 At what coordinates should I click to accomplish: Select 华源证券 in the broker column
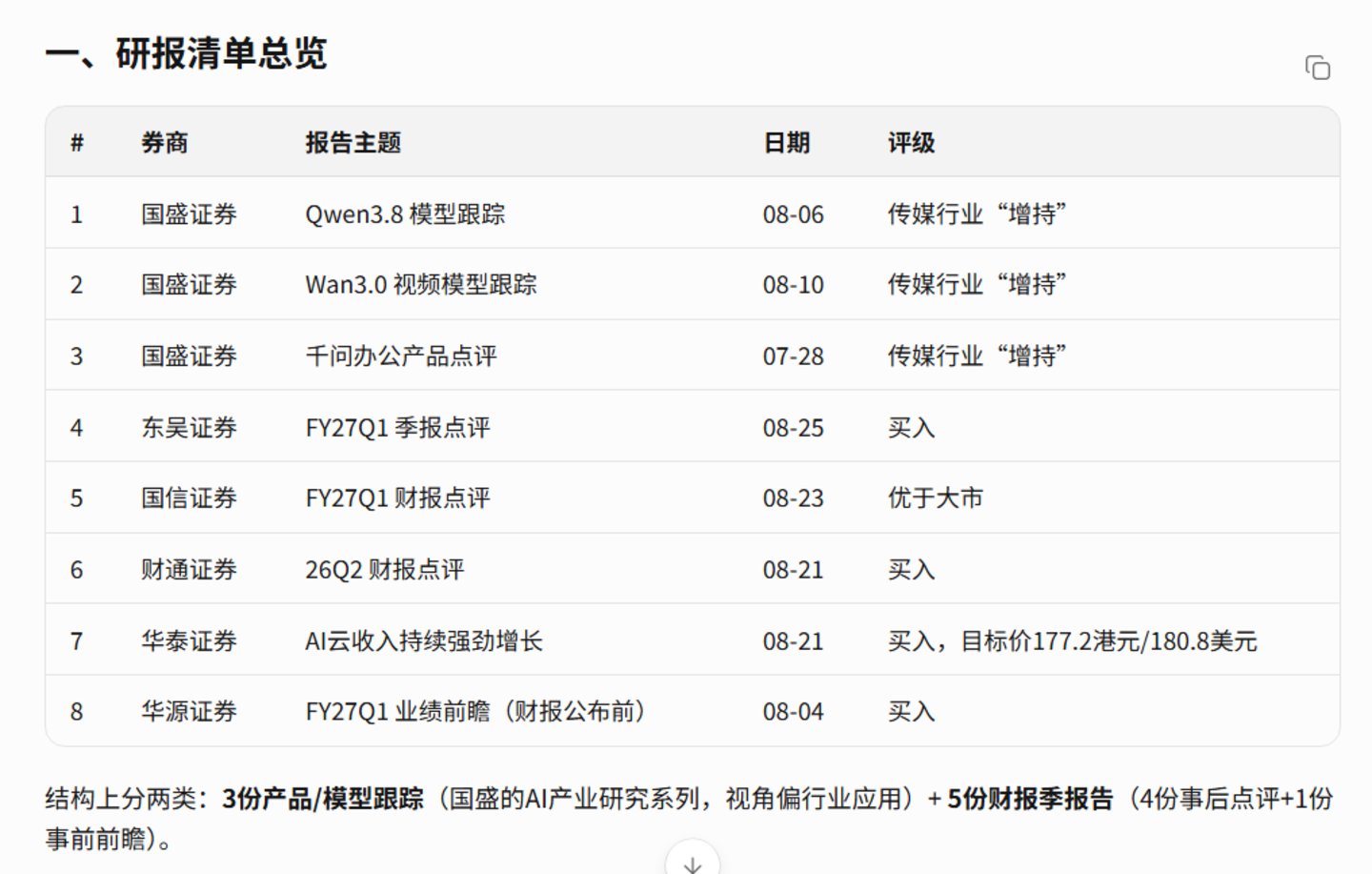click(x=189, y=712)
